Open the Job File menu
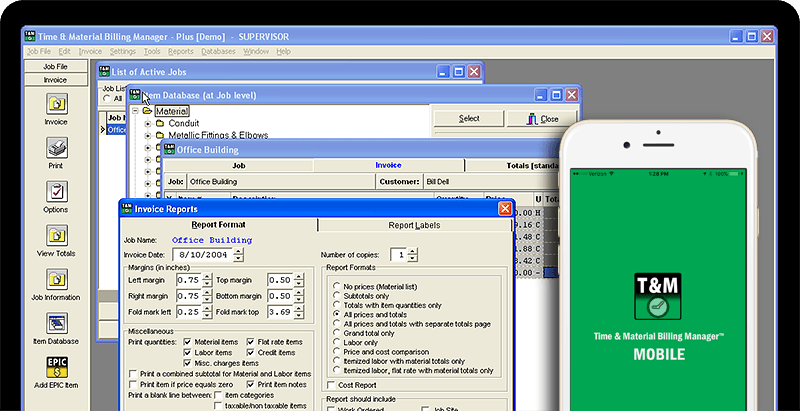This screenshot has height=411, width=800. point(39,52)
